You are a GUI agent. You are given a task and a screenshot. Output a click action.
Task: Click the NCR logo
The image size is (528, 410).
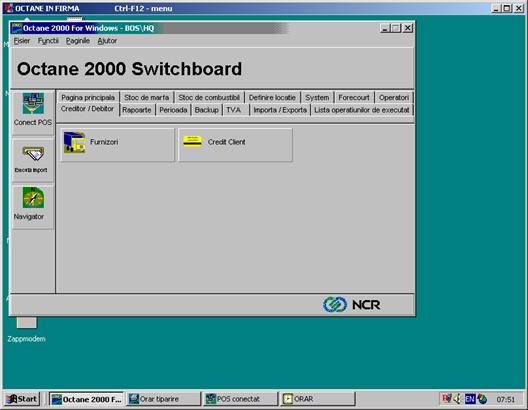click(352, 305)
